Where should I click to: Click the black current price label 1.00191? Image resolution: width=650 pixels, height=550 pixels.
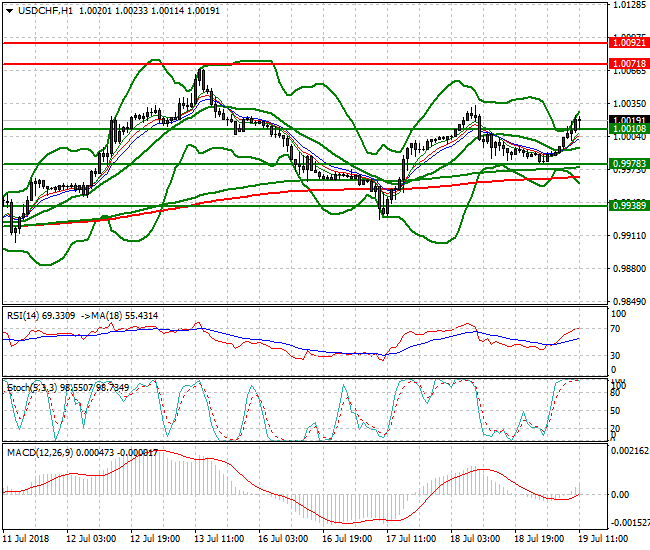pyautogui.click(x=629, y=120)
